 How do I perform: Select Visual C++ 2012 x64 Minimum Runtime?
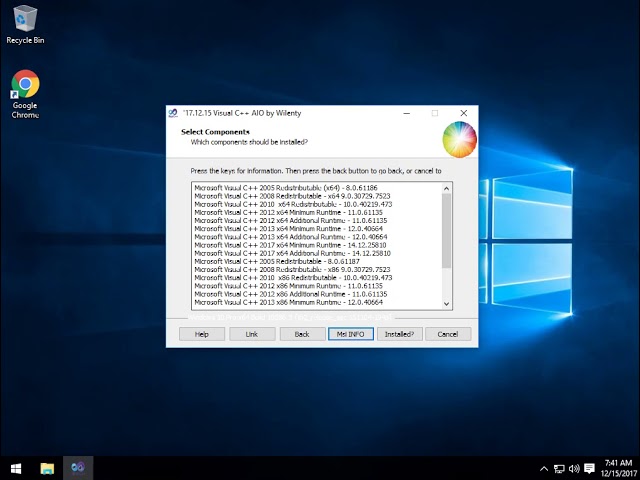pos(288,212)
